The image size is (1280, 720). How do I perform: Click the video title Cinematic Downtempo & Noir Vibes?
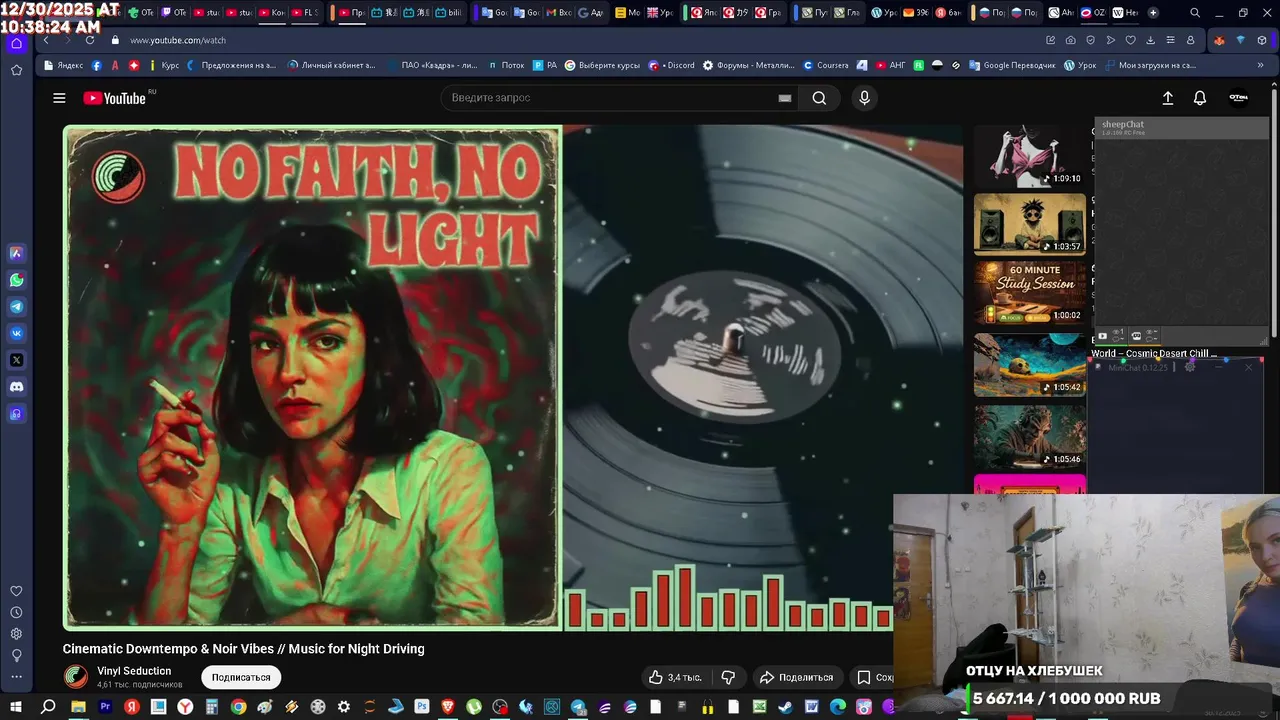tap(244, 649)
